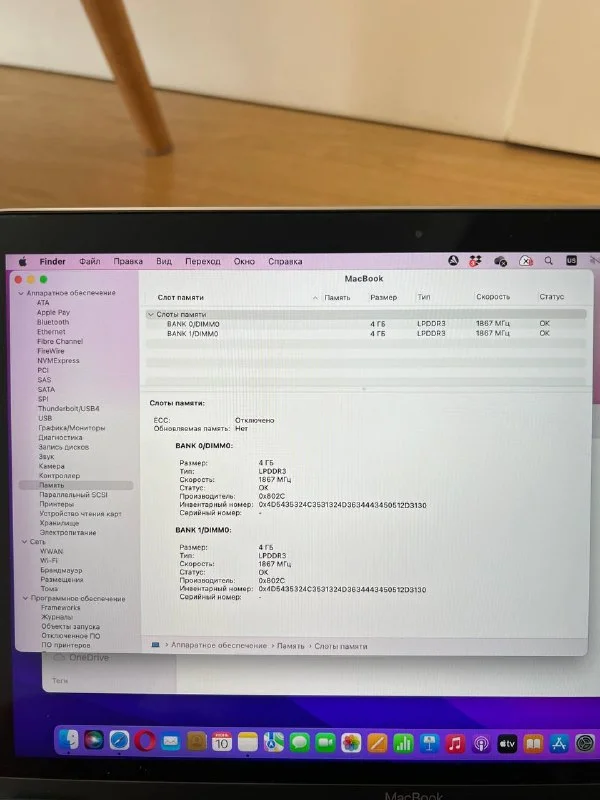Select Брандмауэр in the sidebar
The width and height of the screenshot is (600, 800).
pyautogui.click(x=61, y=570)
